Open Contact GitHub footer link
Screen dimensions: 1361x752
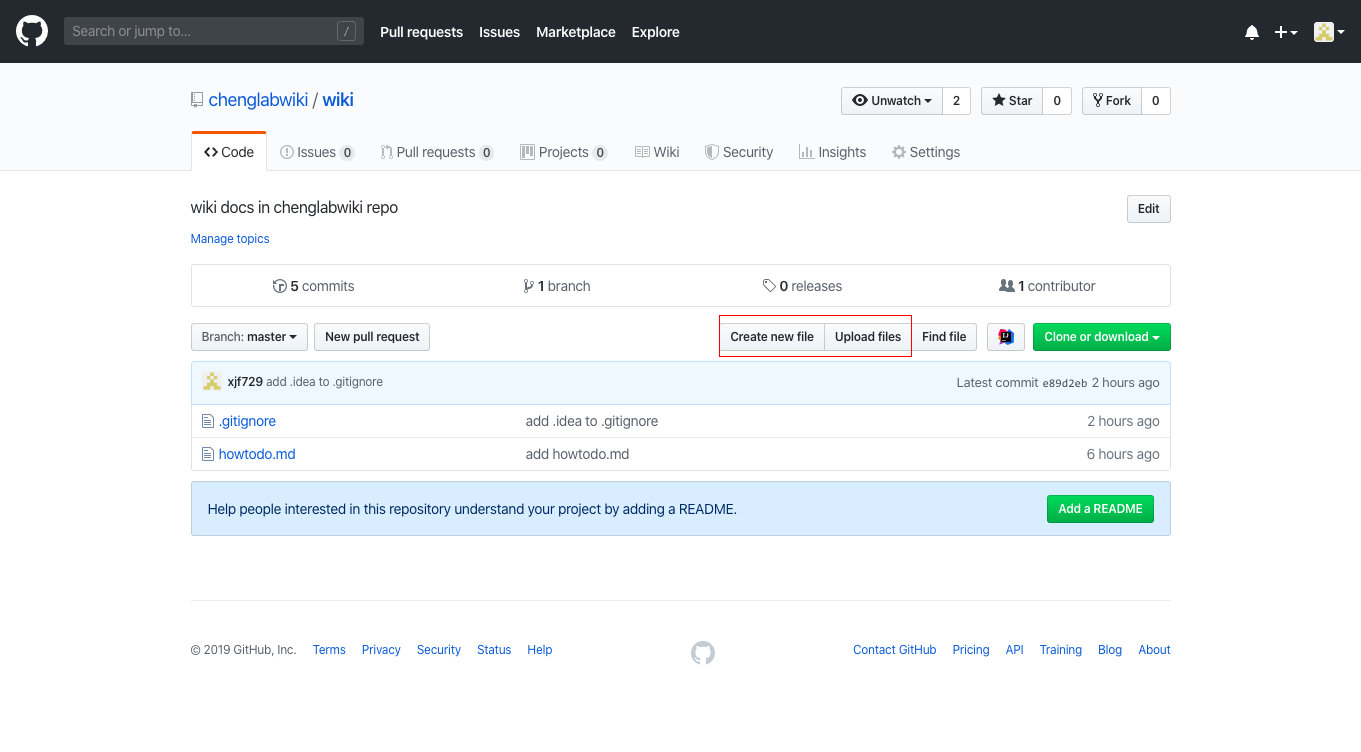(895, 650)
